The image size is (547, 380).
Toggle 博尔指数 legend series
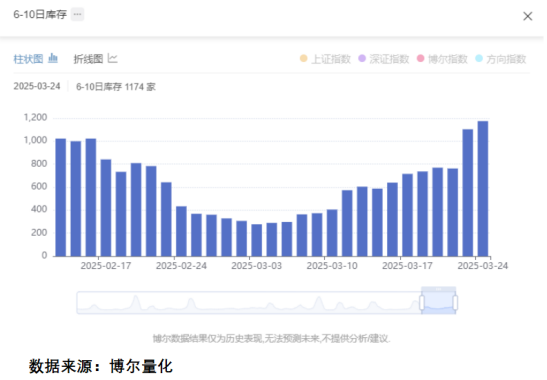click(x=442, y=59)
